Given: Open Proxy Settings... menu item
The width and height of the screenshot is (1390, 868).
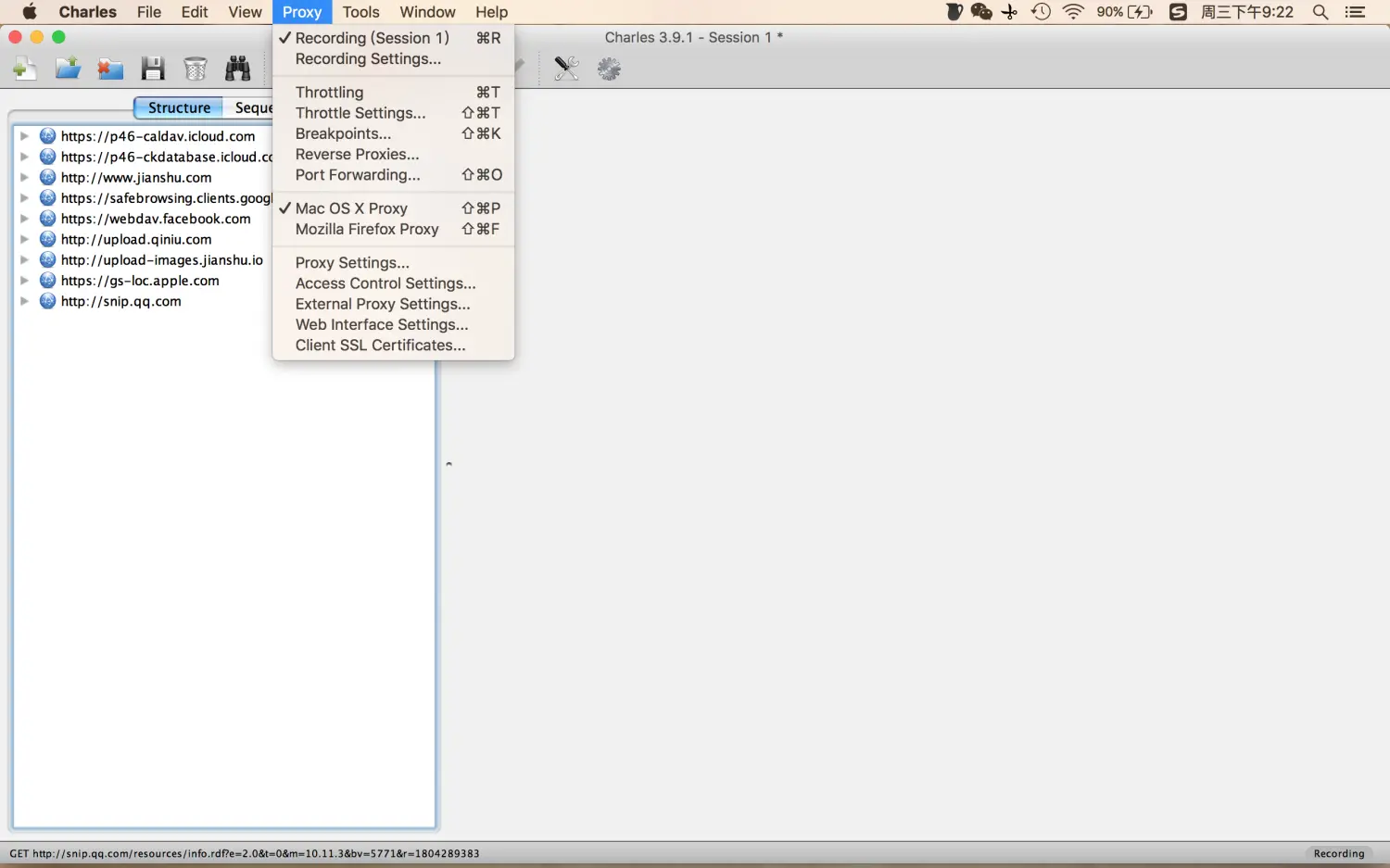Looking at the screenshot, I should 394,263.
